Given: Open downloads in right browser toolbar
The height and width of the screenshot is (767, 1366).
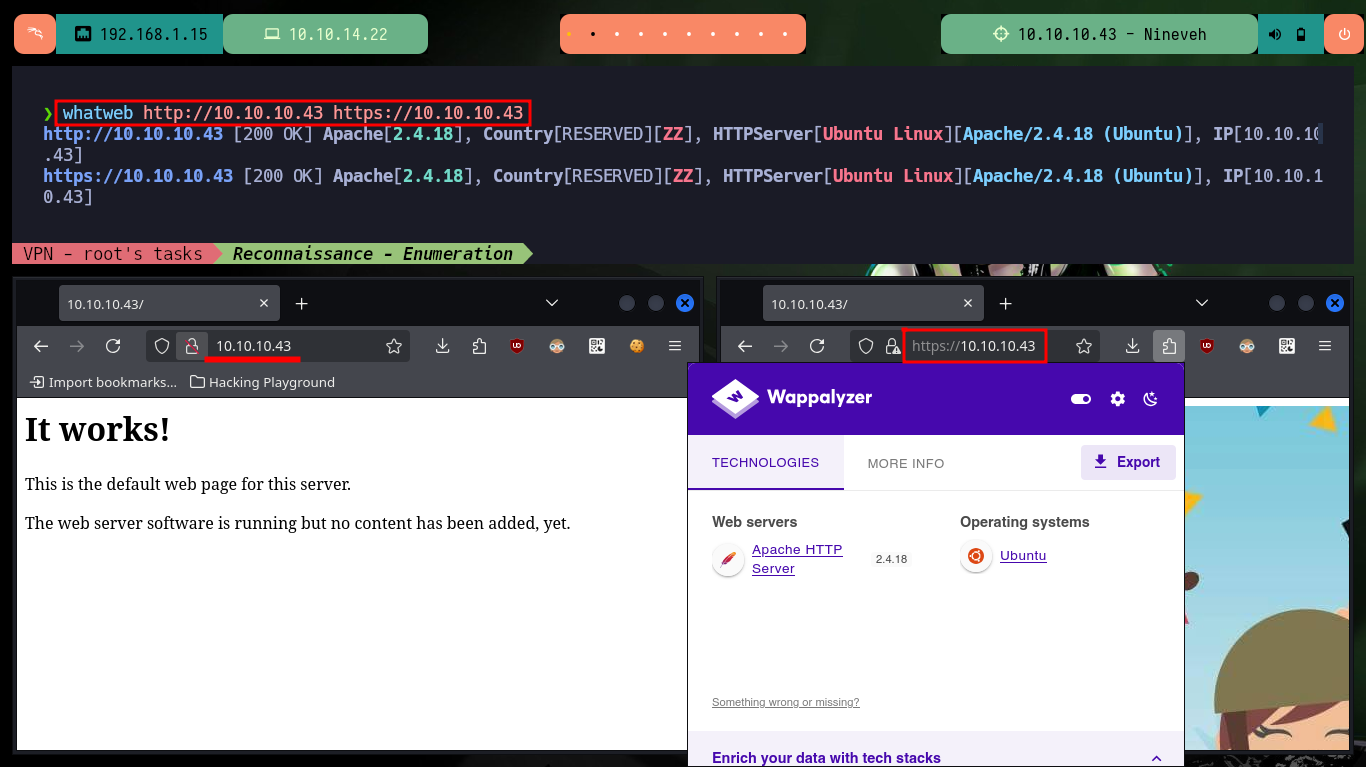Looking at the screenshot, I should pos(1132,346).
